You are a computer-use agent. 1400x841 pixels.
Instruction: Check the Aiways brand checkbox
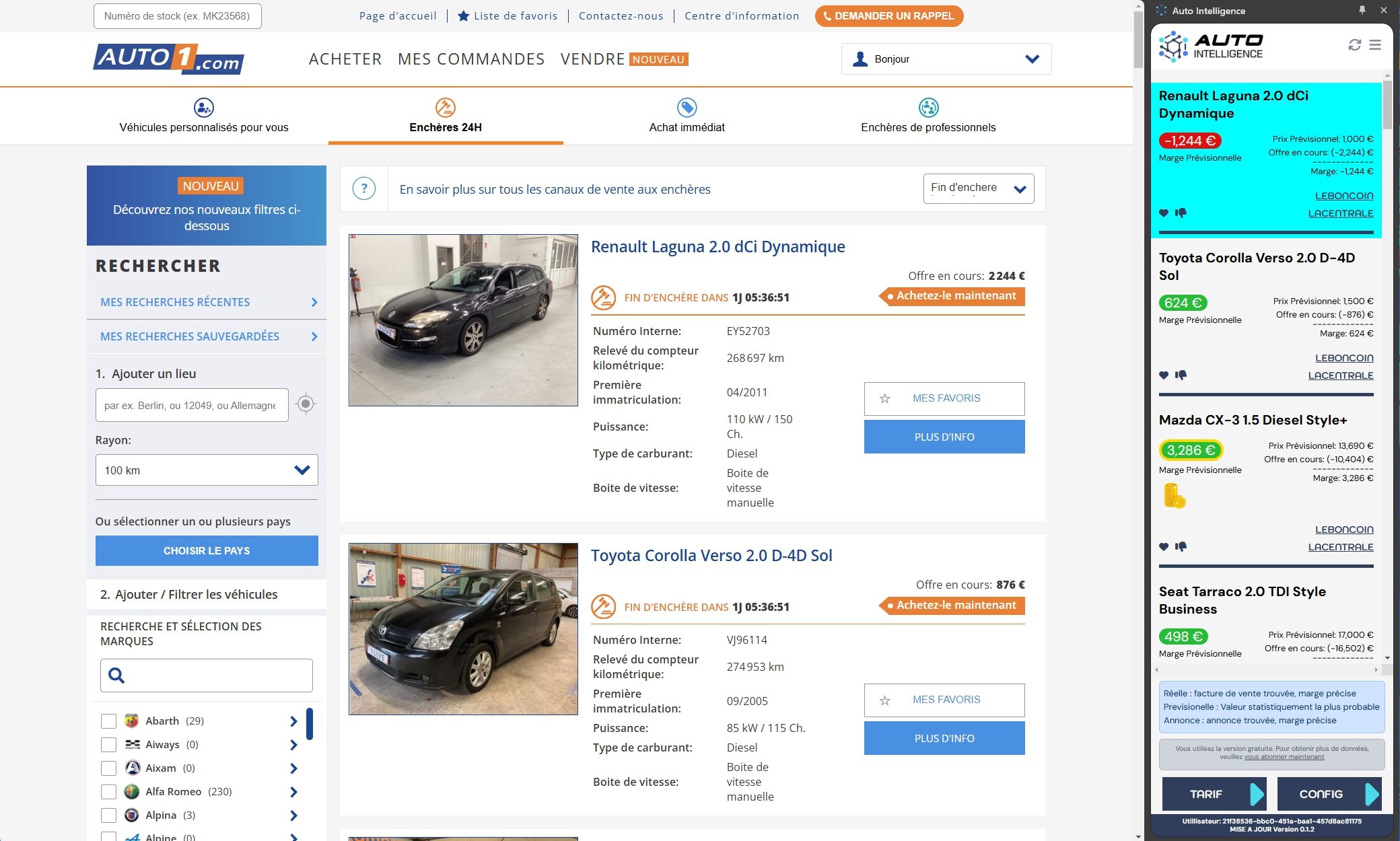coord(108,745)
